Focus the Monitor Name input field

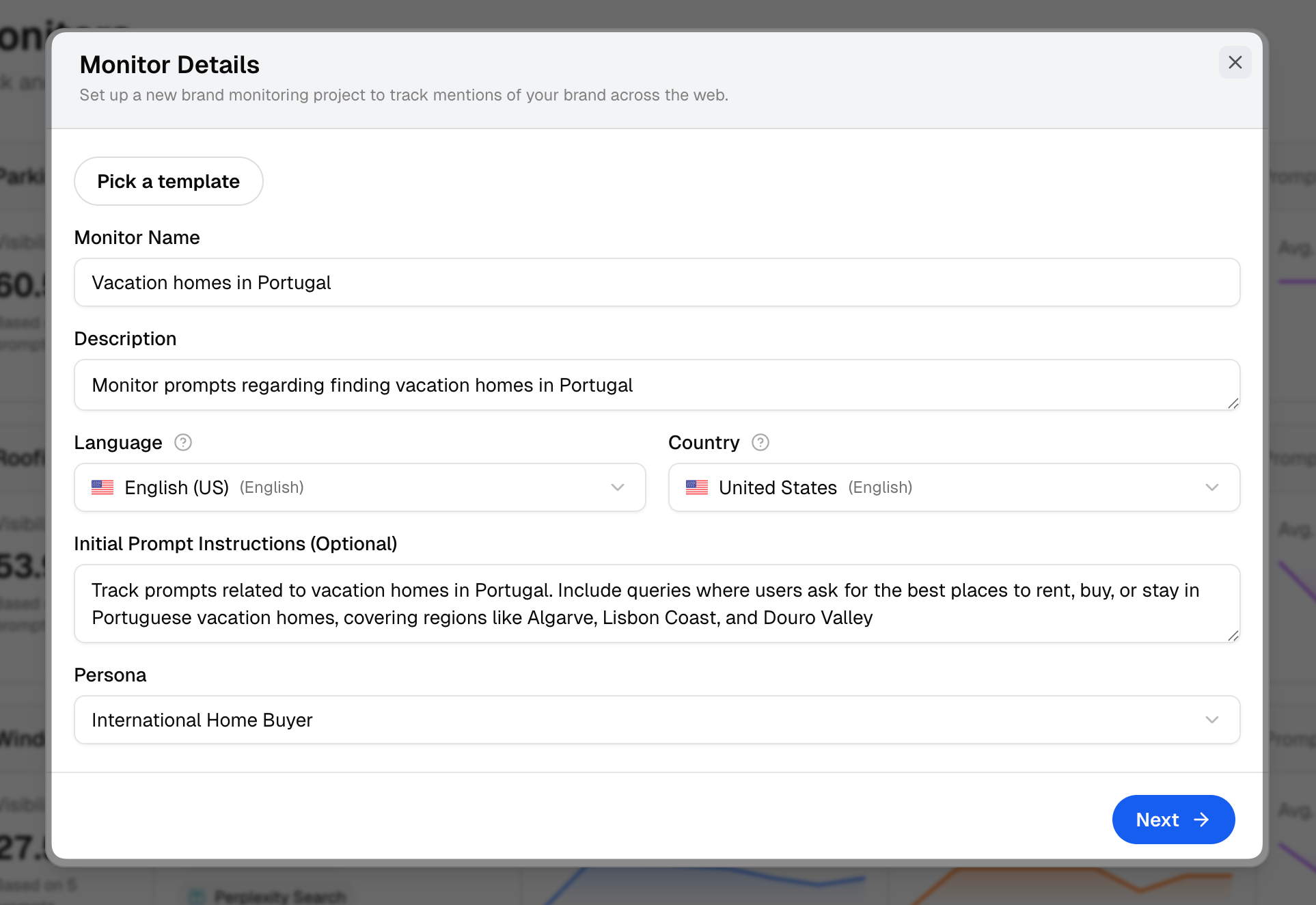[x=656, y=282]
